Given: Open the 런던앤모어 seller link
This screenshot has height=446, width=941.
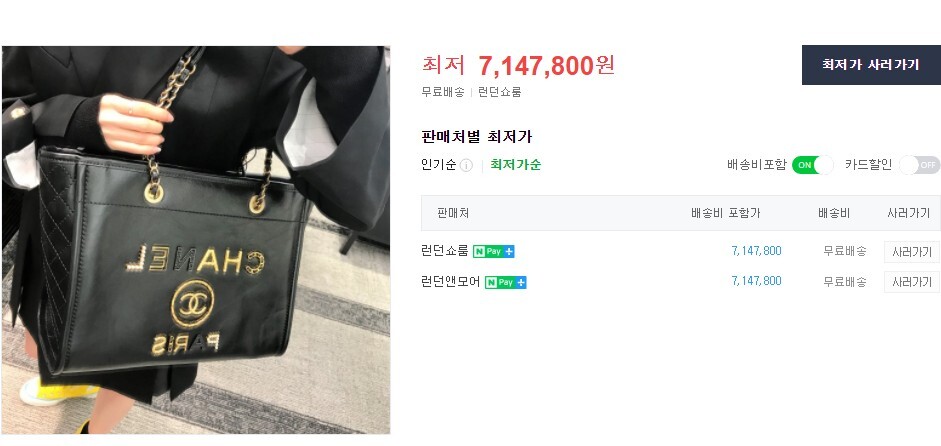Looking at the screenshot, I should (x=451, y=282).
